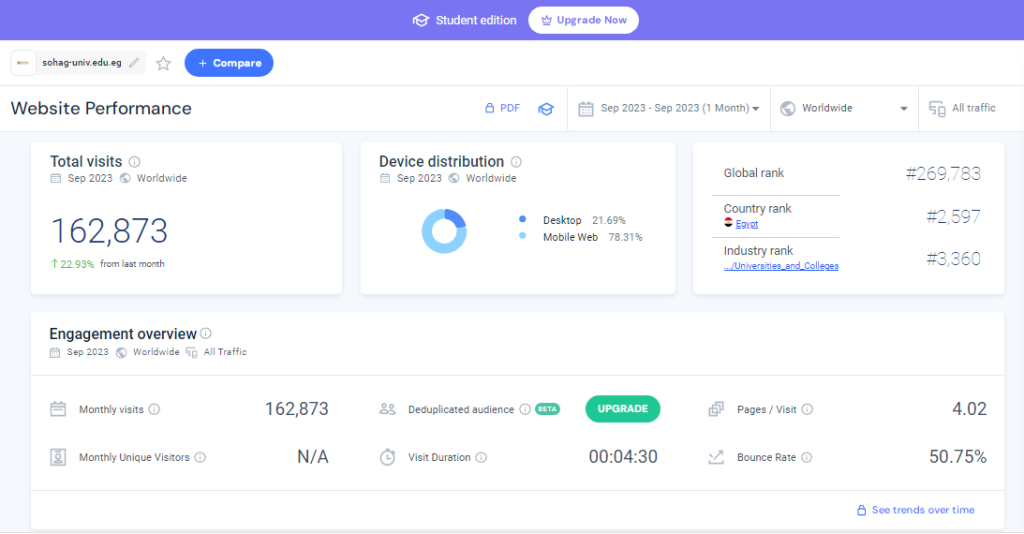Open the date range dropdown Sep 2023
This screenshot has height=534, width=1024.
(x=668, y=108)
